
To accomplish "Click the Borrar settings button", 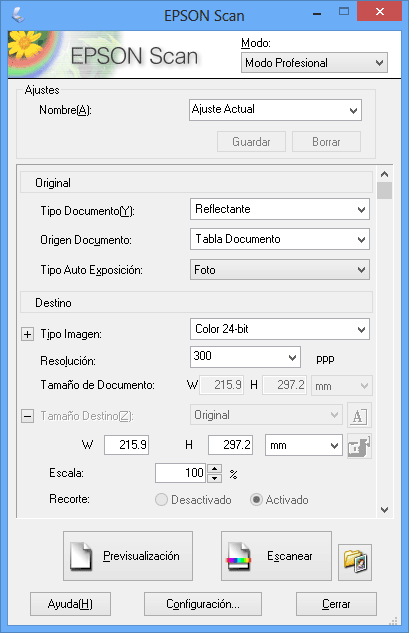I will click(326, 142).
